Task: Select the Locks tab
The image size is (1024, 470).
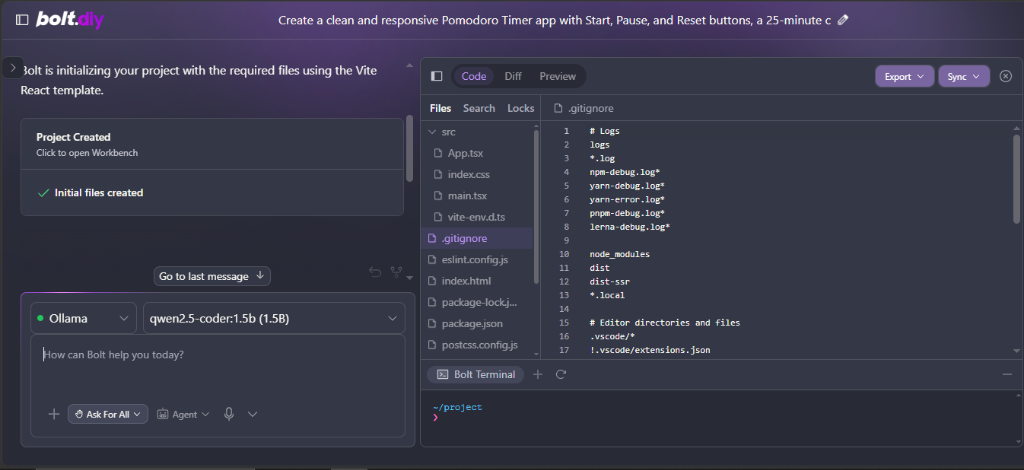Action: pyautogui.click(x=520, y=108)
